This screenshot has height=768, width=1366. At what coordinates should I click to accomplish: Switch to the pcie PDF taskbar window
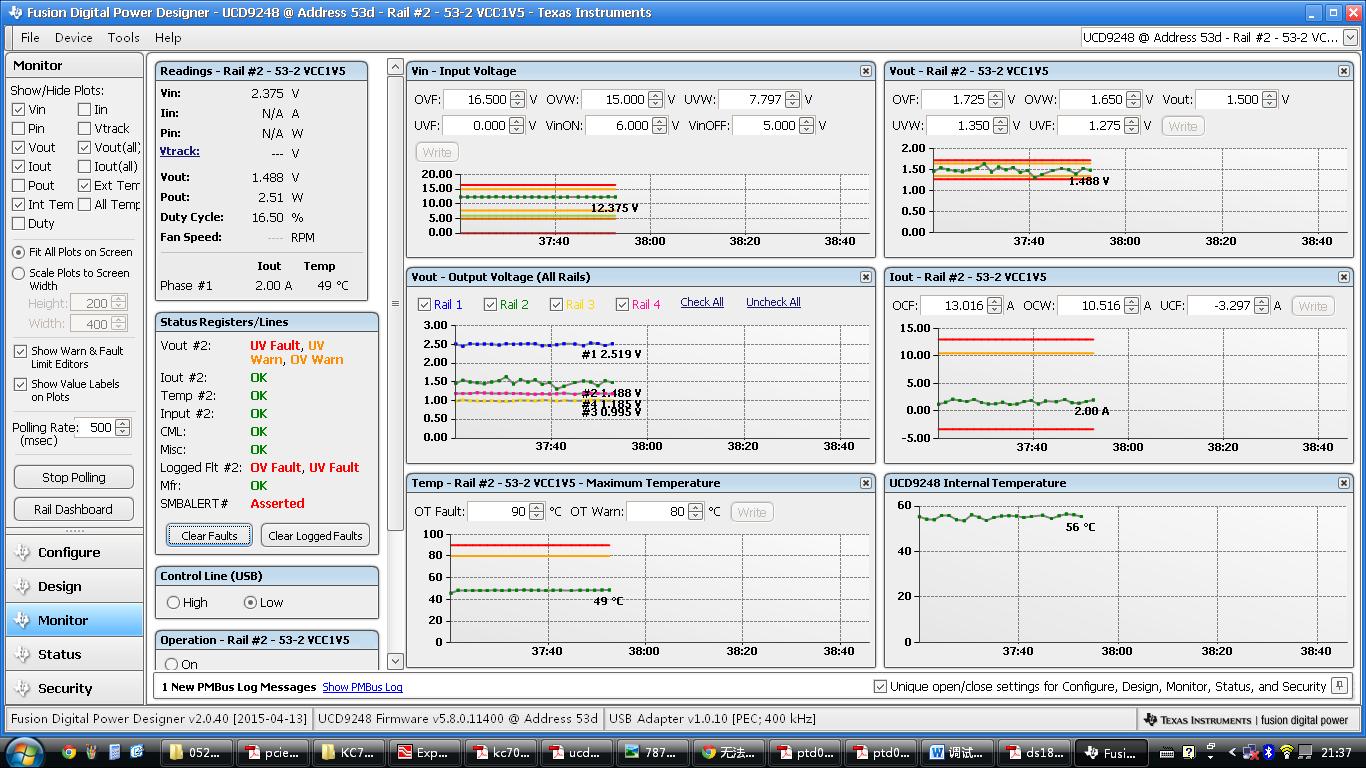pos(273,753)
